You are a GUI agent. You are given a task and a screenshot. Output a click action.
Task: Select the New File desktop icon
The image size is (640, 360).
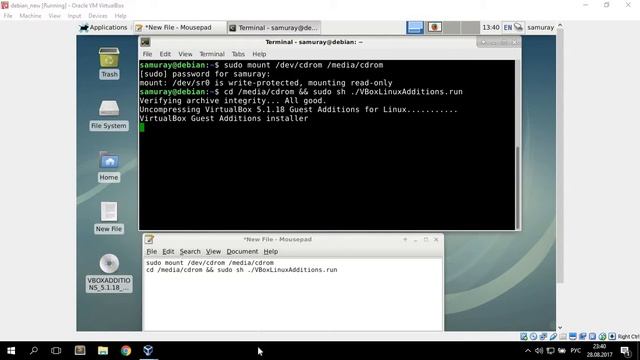109,218
